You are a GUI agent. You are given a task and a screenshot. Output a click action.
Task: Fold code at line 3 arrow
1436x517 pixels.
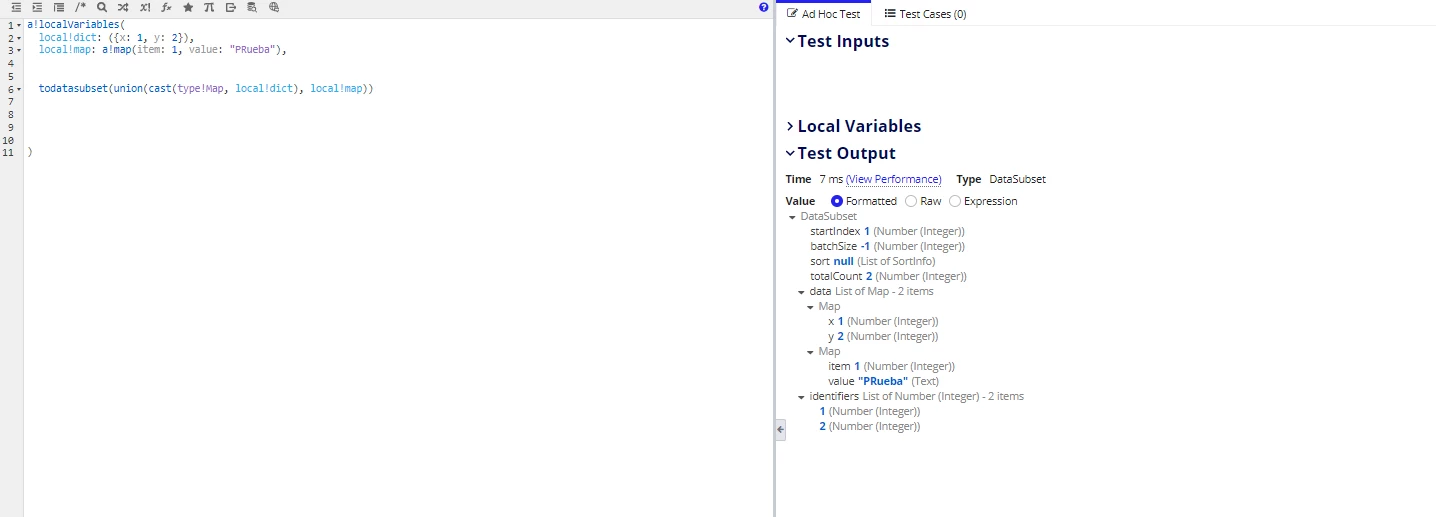tap(19, 50)
